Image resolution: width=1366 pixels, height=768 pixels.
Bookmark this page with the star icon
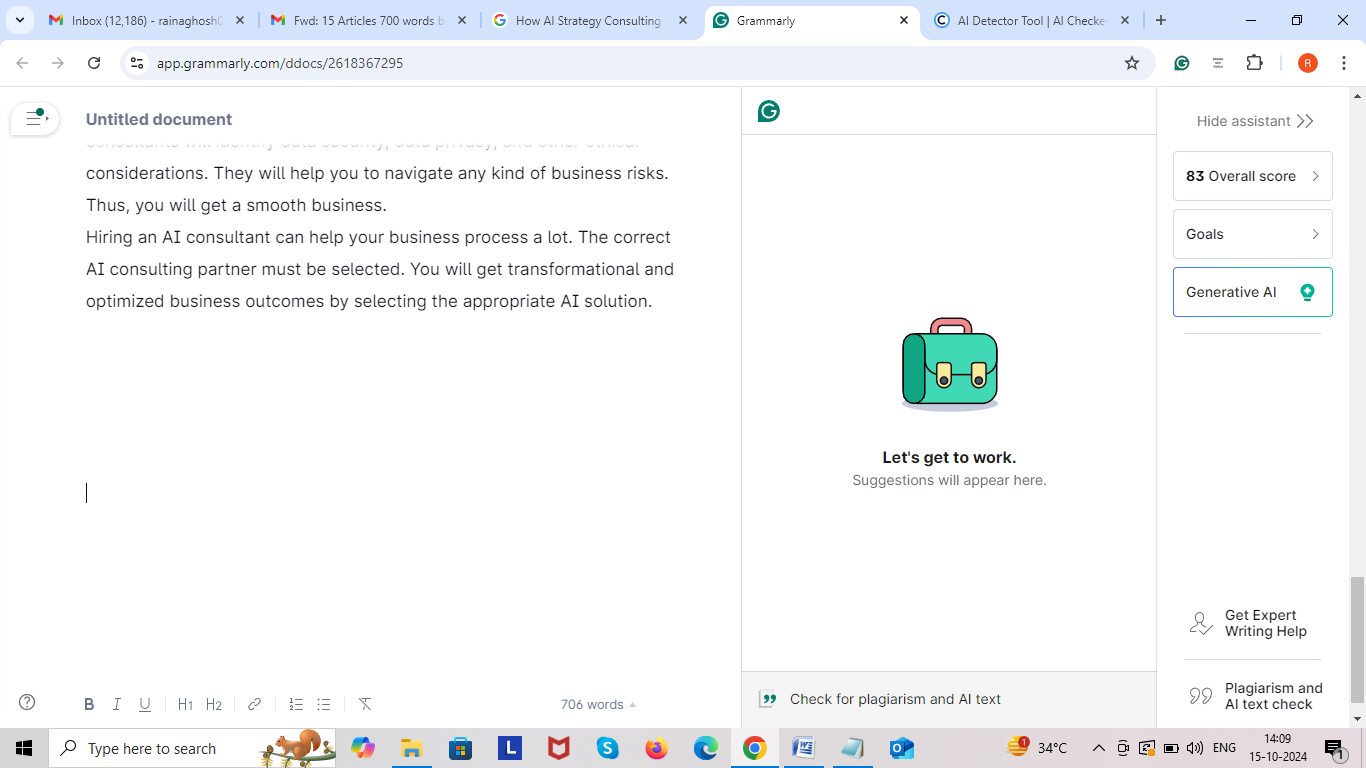(1132, 63)
